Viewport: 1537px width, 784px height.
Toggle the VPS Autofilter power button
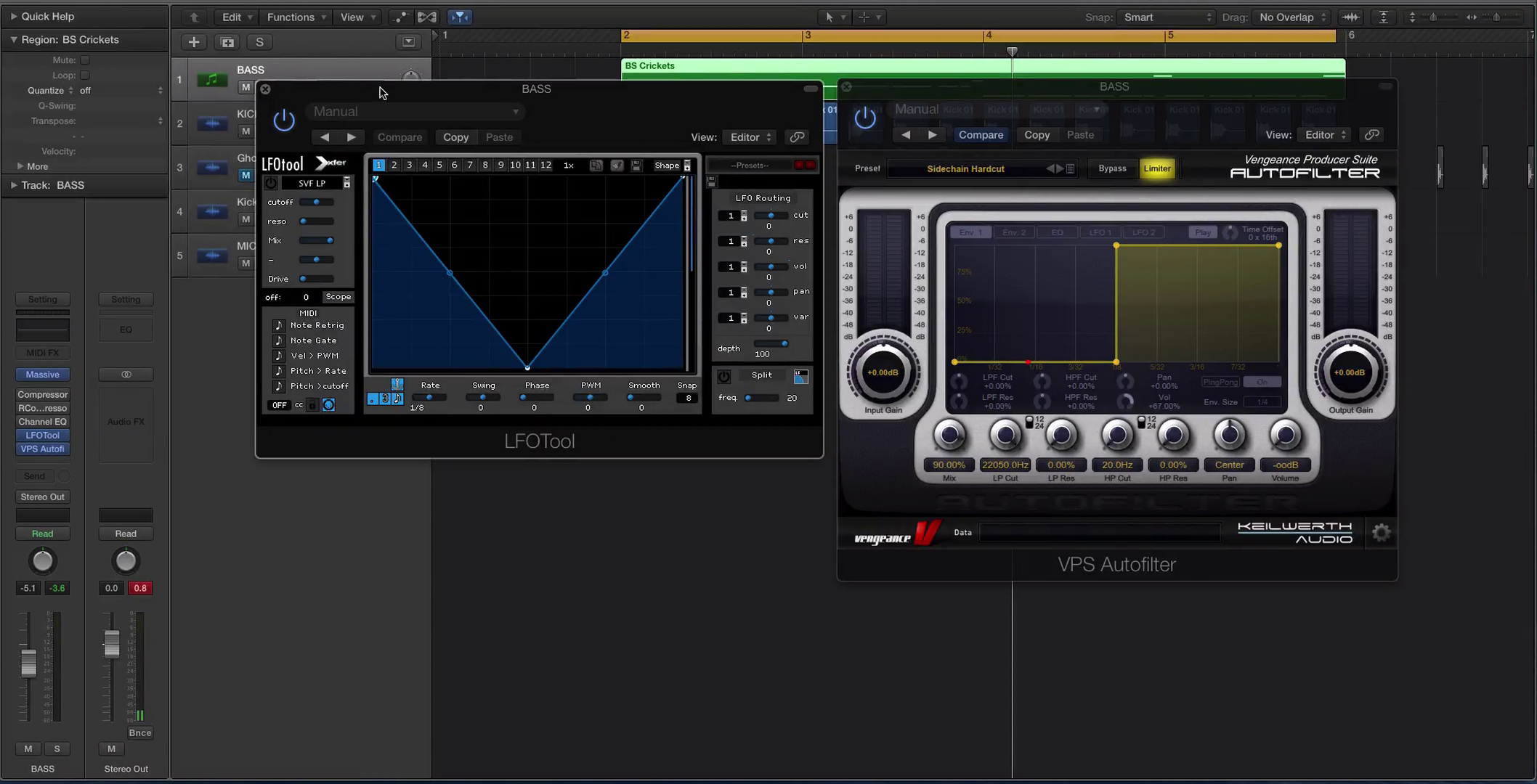[864, 118]
